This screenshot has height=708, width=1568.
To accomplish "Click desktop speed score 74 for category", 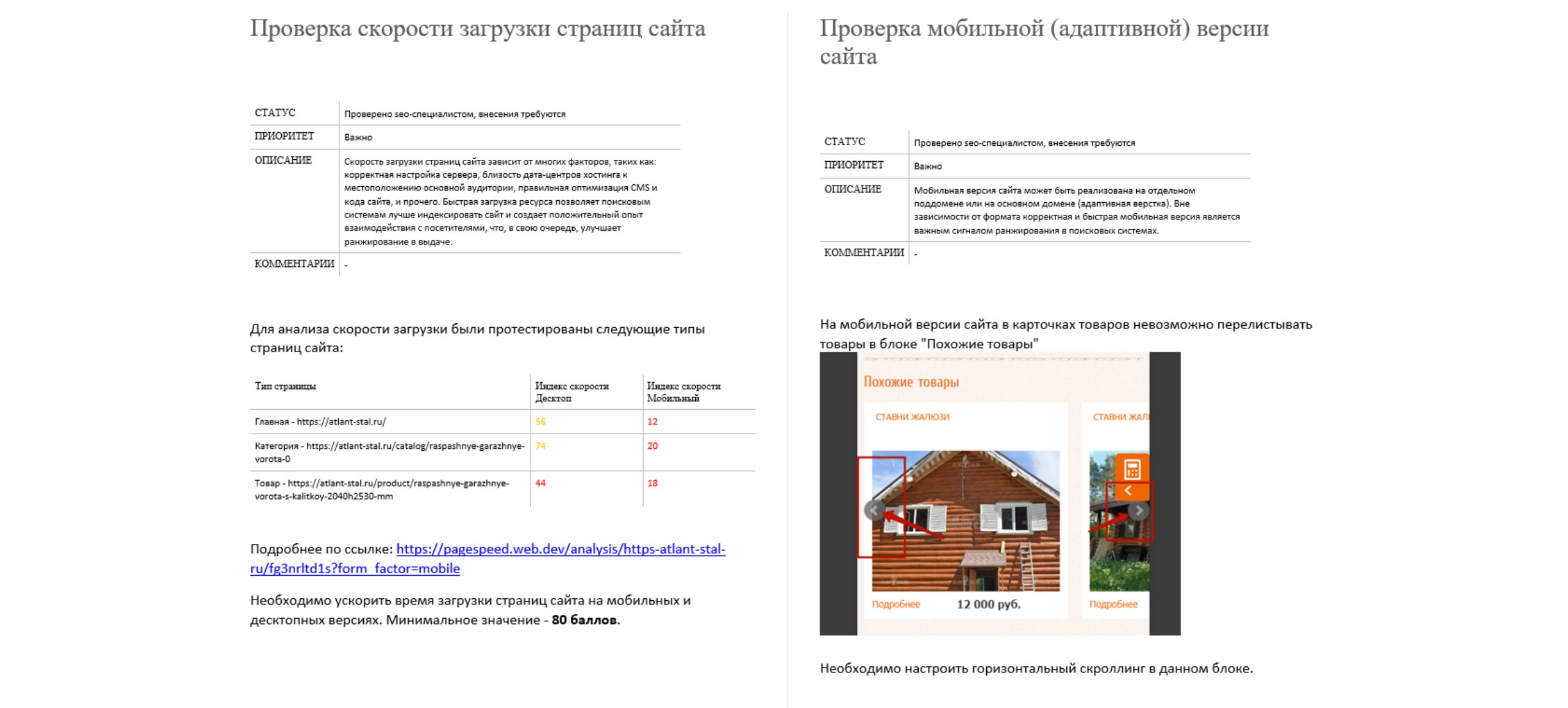I will point(540,446).
